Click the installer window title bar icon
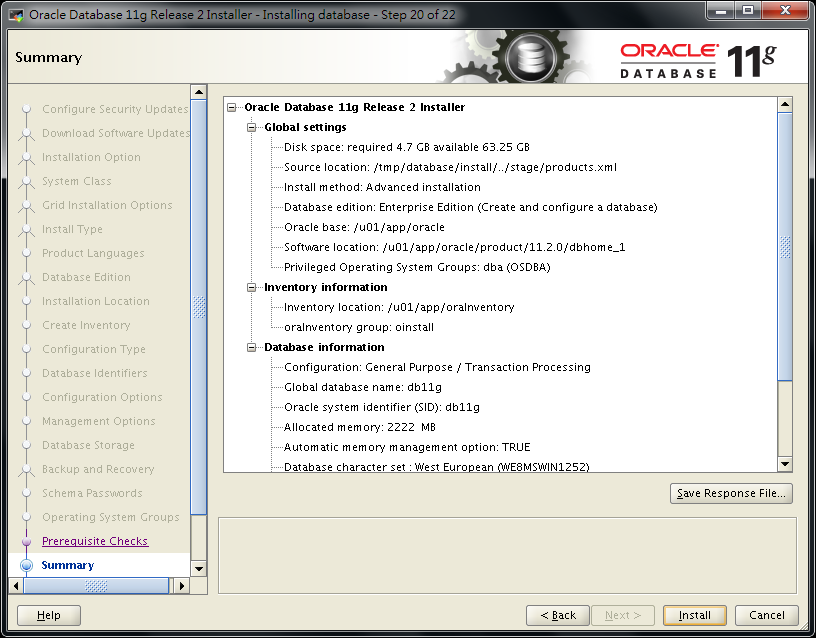 click(17, 15)
